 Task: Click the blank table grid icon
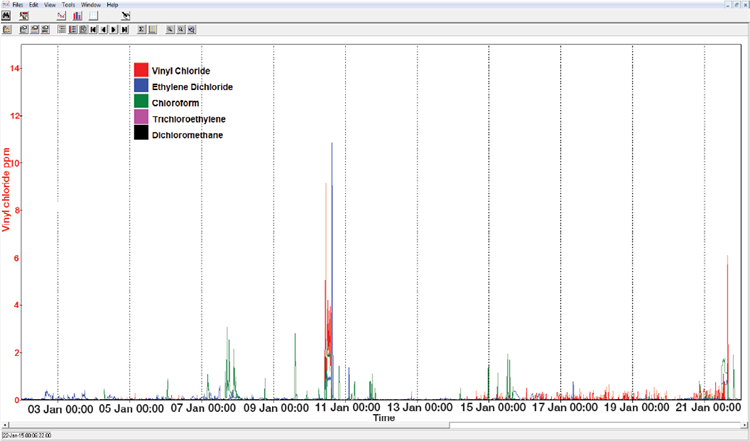93,16
